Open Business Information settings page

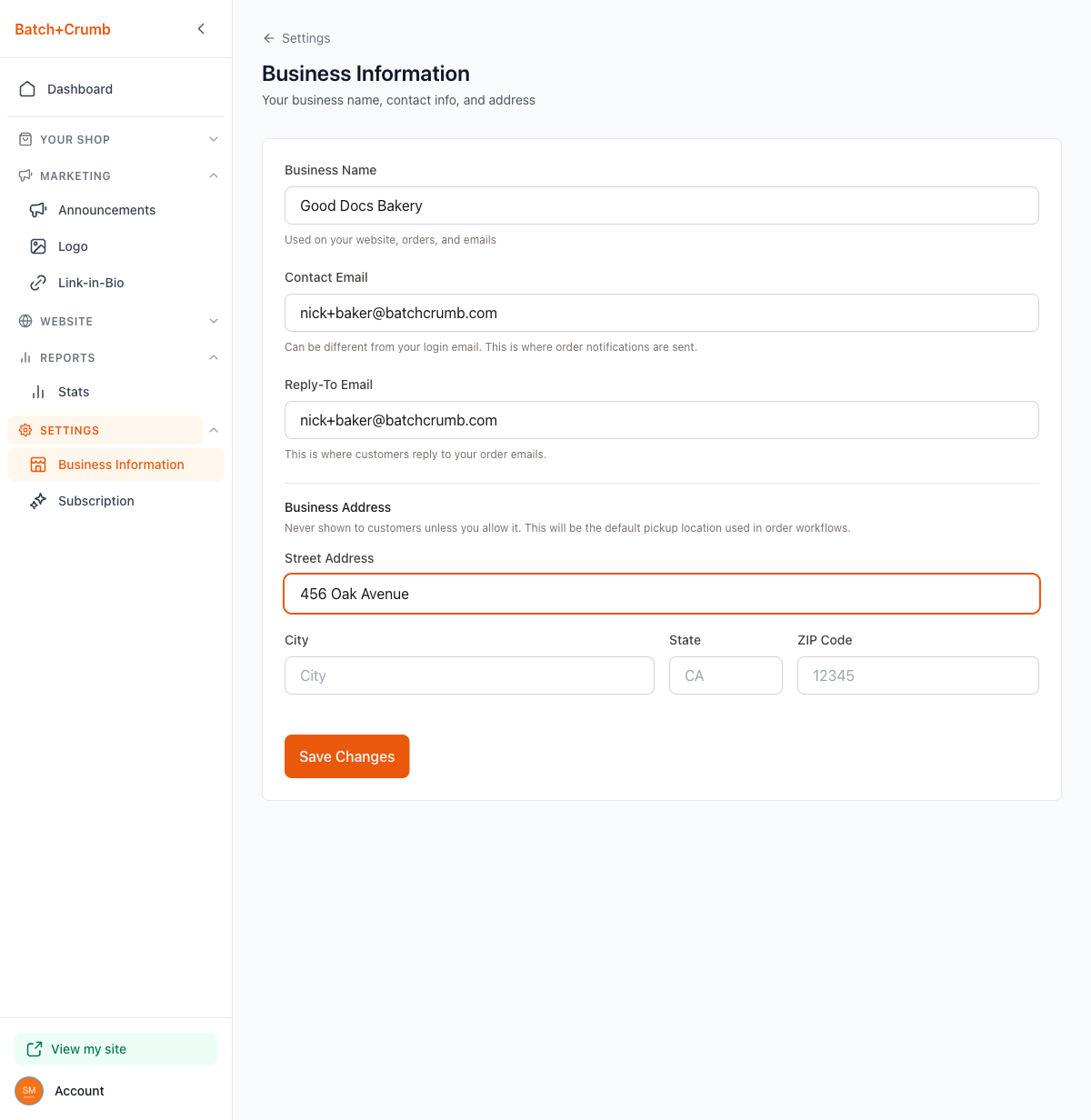[x=121, y=465]
